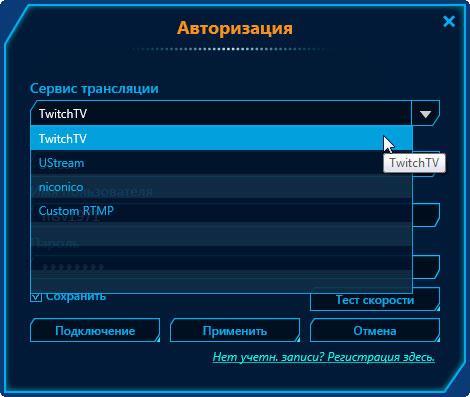Click the TwitchTV tooltip popup

[x=414, y=163]
